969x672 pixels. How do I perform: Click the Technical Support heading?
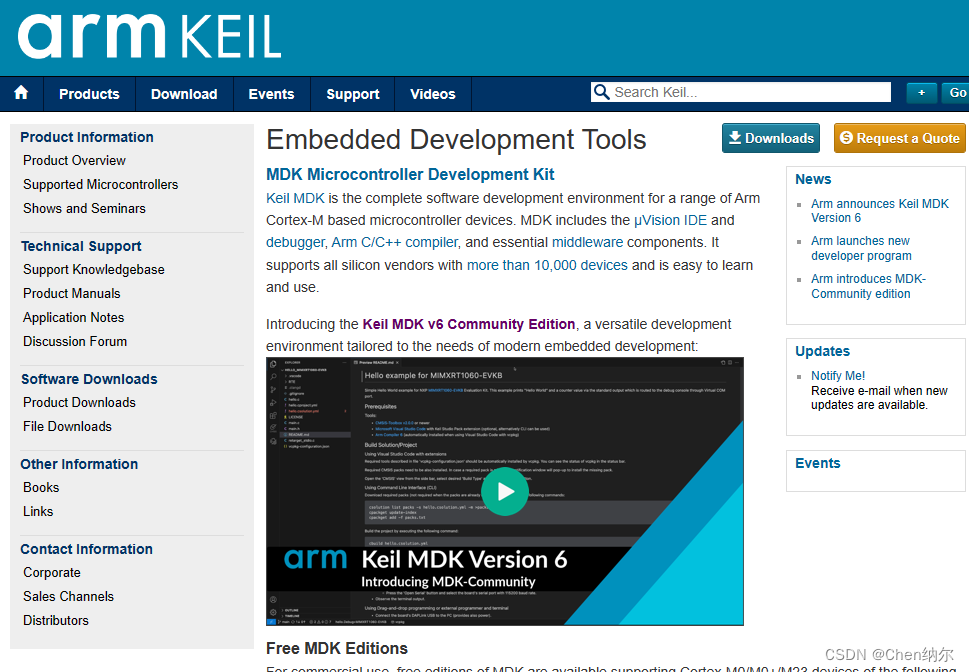click(x=81, y=246)
